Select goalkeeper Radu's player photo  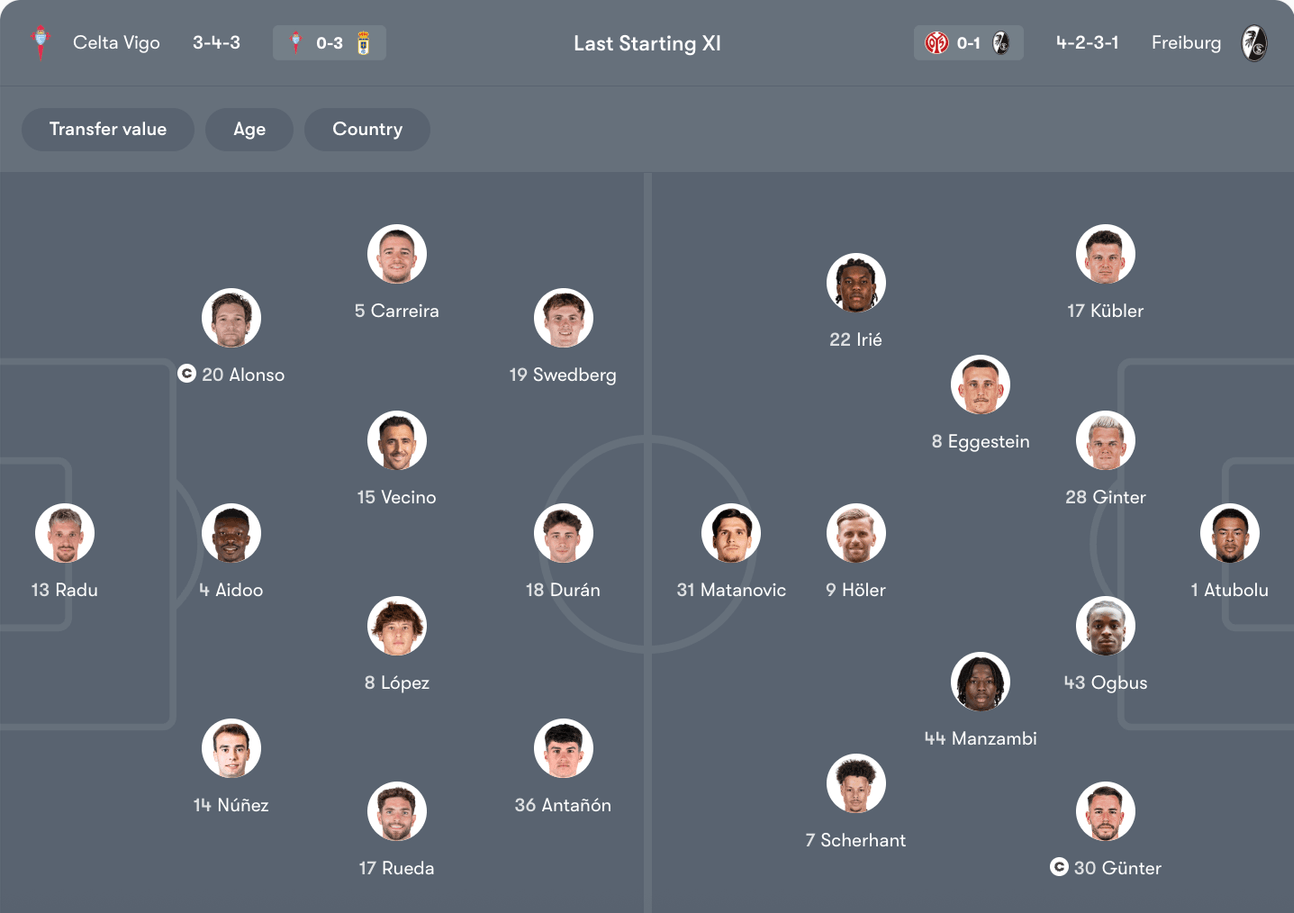click(x=65, y=533)
